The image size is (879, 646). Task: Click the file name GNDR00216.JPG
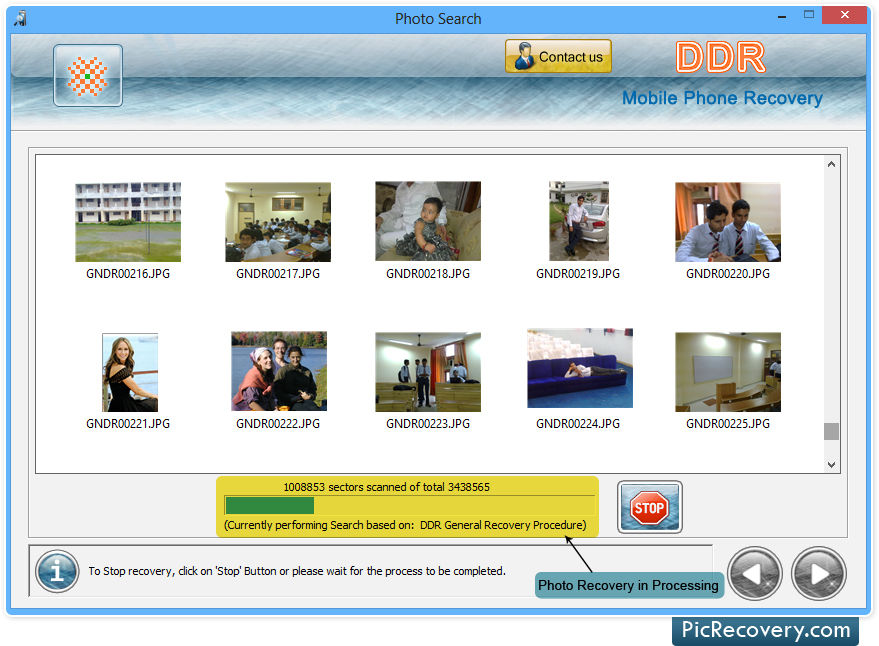(128, 274)
